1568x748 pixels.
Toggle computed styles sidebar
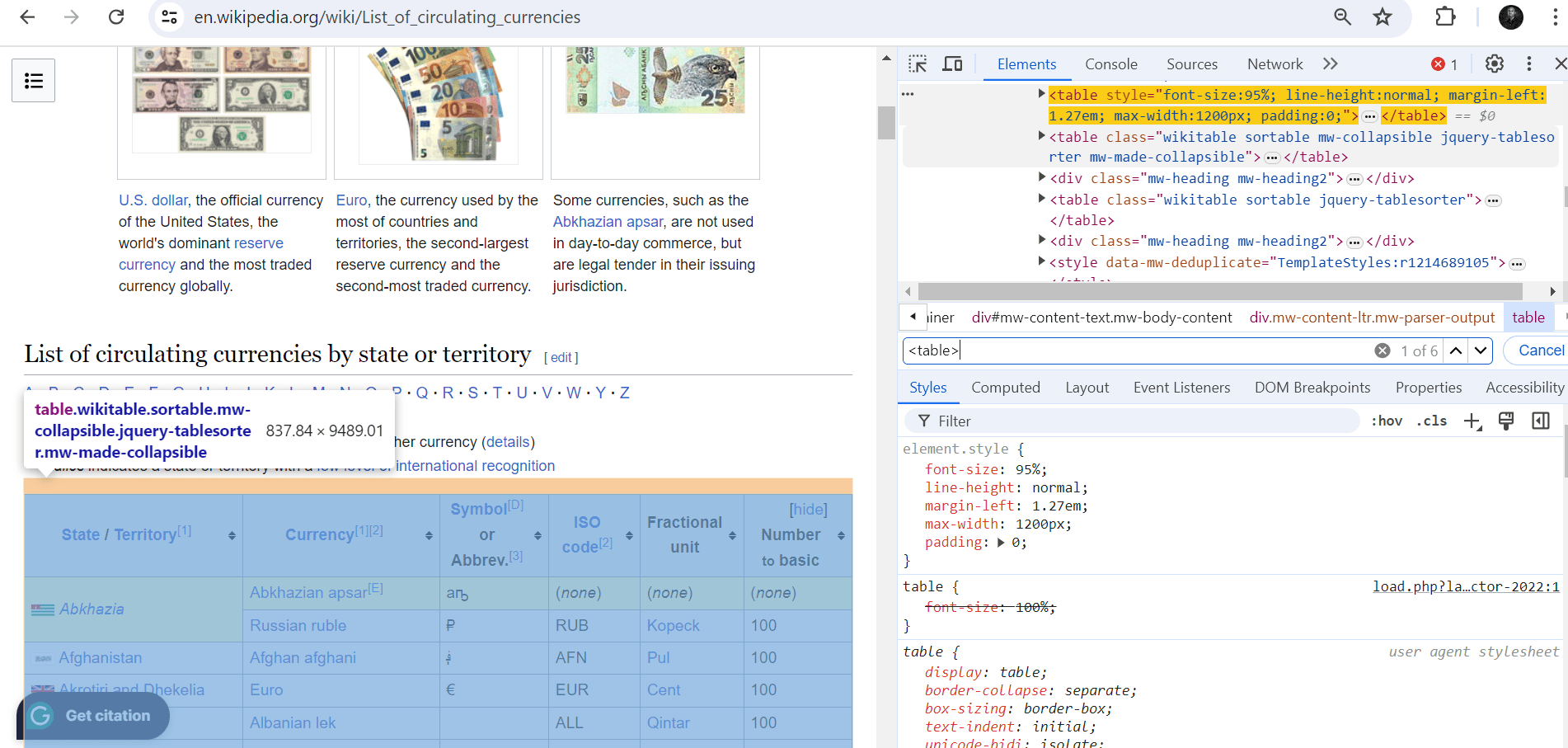point(1540,421)
